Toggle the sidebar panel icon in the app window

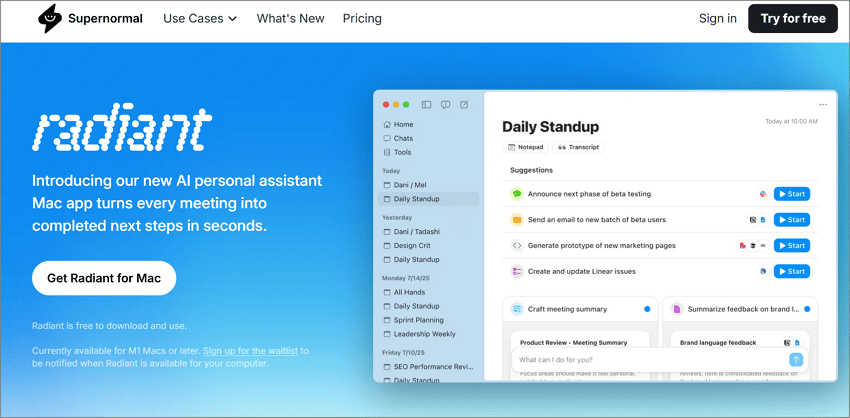426,105
